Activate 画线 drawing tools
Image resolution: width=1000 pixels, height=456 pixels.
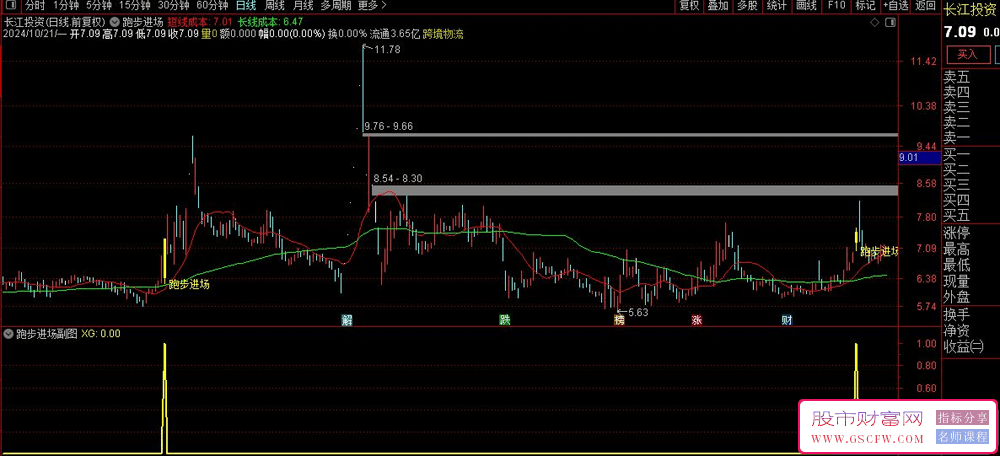pos(807,6)
